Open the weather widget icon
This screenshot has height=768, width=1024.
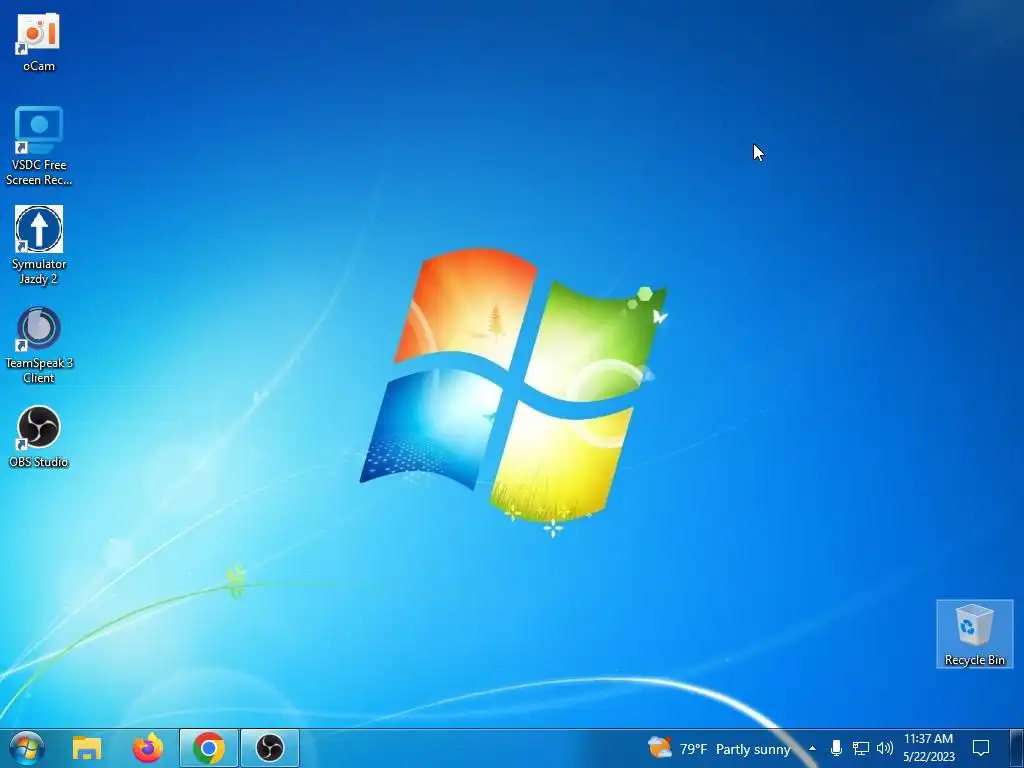pos(660,748)
